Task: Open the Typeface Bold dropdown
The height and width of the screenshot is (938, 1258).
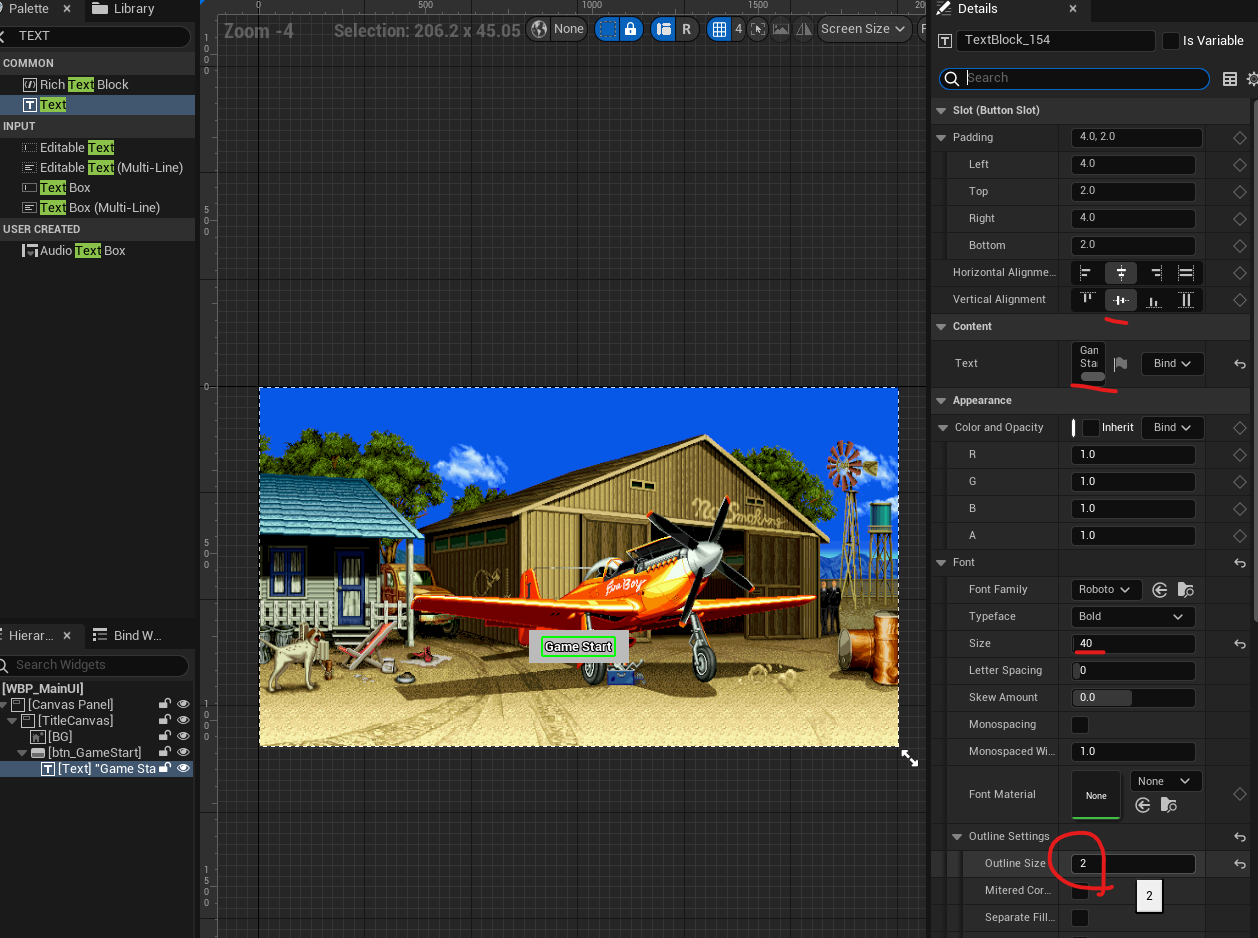Action: pyautogui.click(x=1133, y=617)
